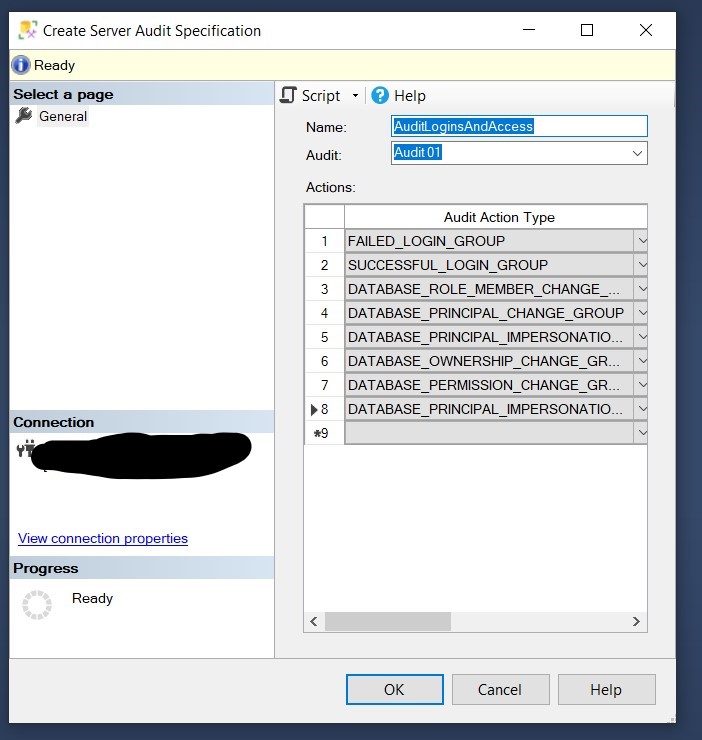
Task: Select row header number 3
Action: 324,289
